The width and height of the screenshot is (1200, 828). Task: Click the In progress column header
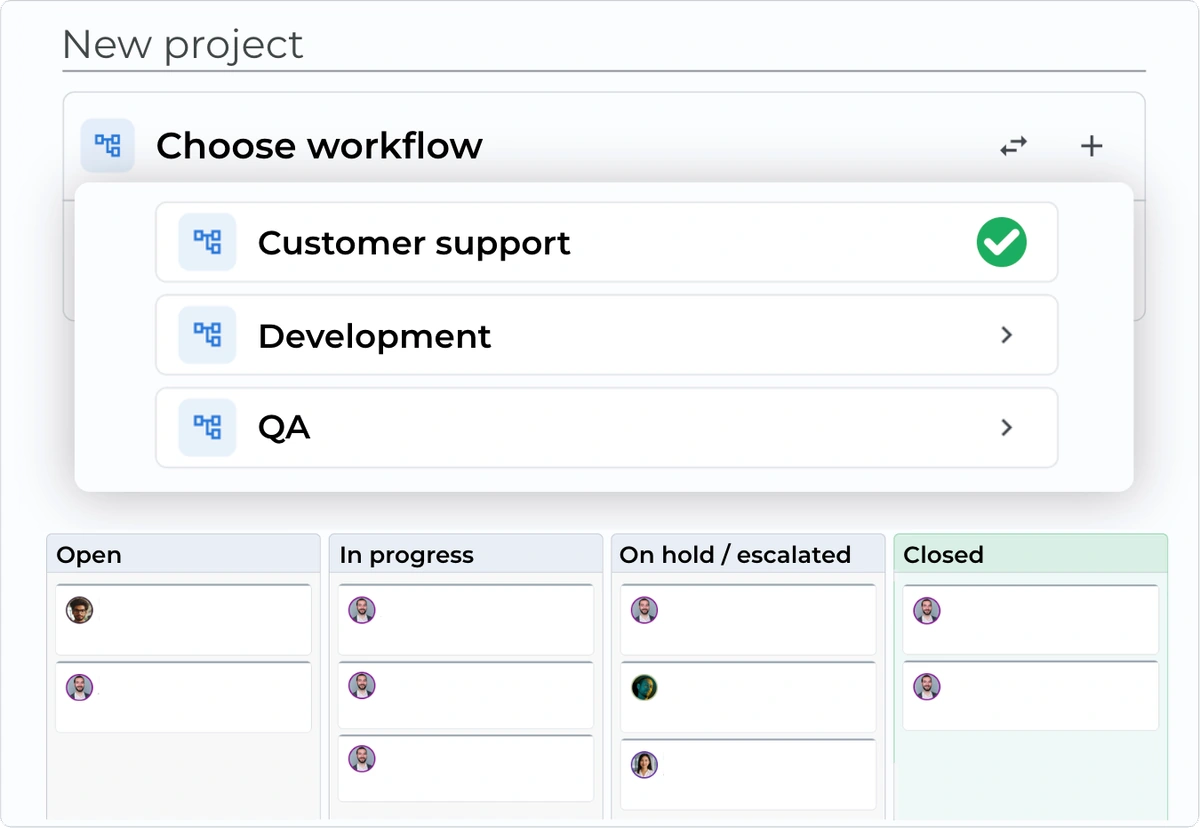(x=466, y=554)
